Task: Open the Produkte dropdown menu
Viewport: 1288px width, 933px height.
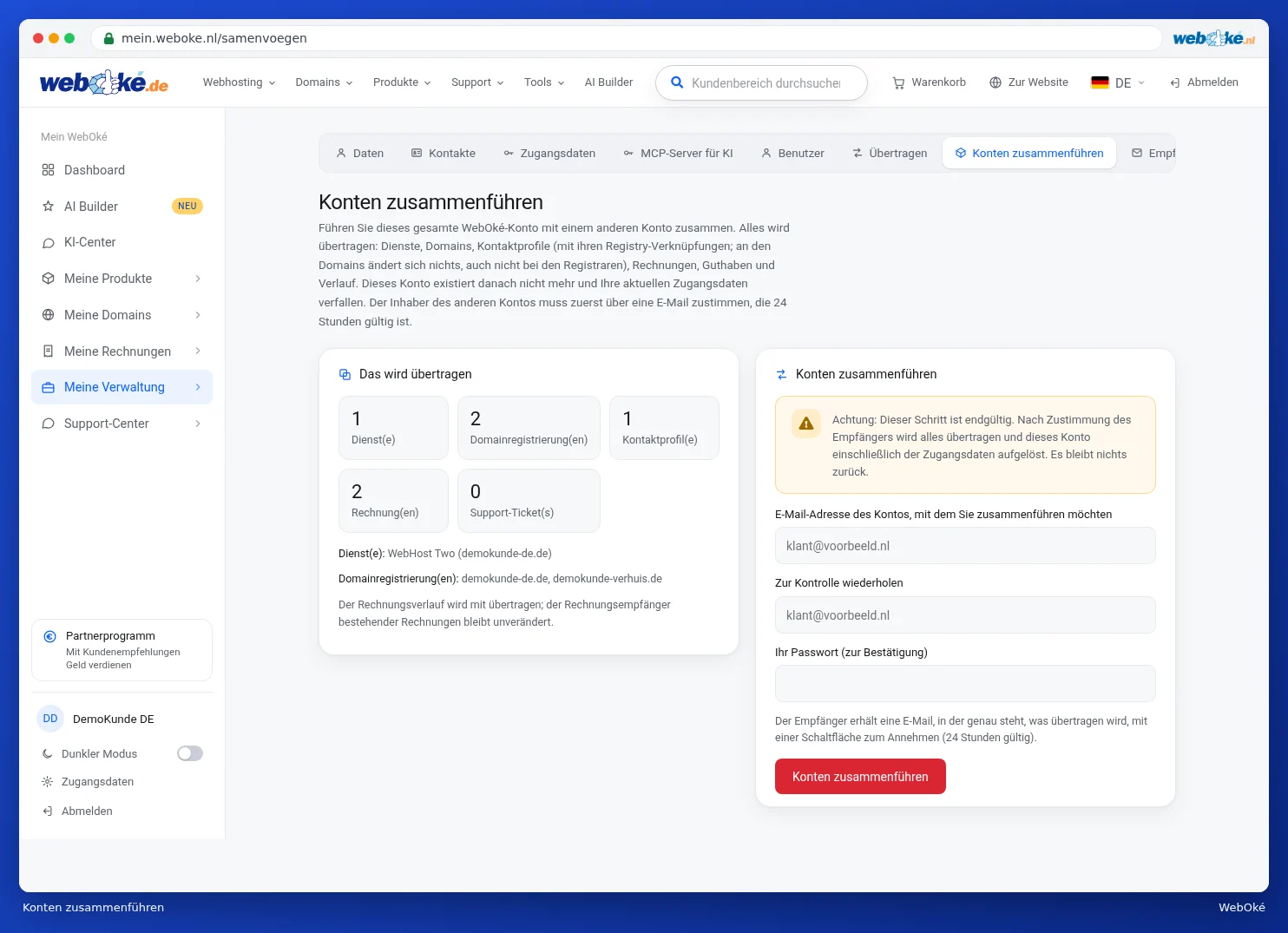Action: (402, 82)
